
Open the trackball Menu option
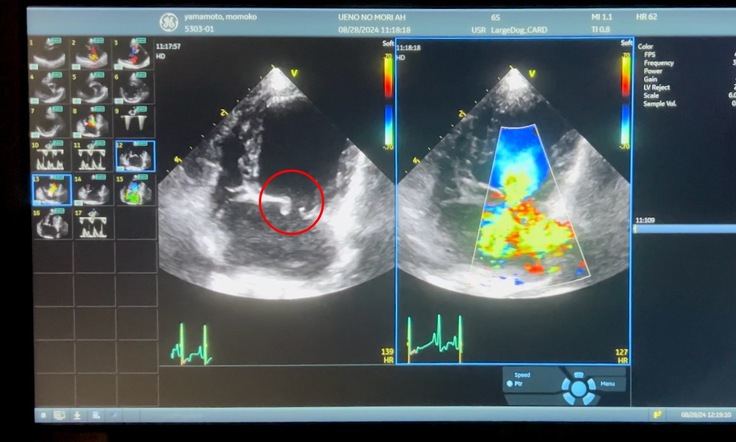tap(606, 382)
